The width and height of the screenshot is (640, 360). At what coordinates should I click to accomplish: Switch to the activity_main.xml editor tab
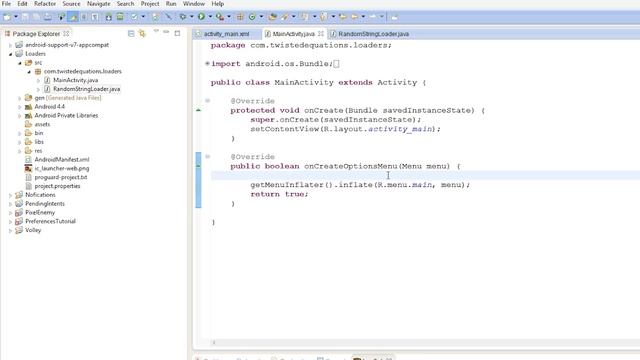[226, 34]
